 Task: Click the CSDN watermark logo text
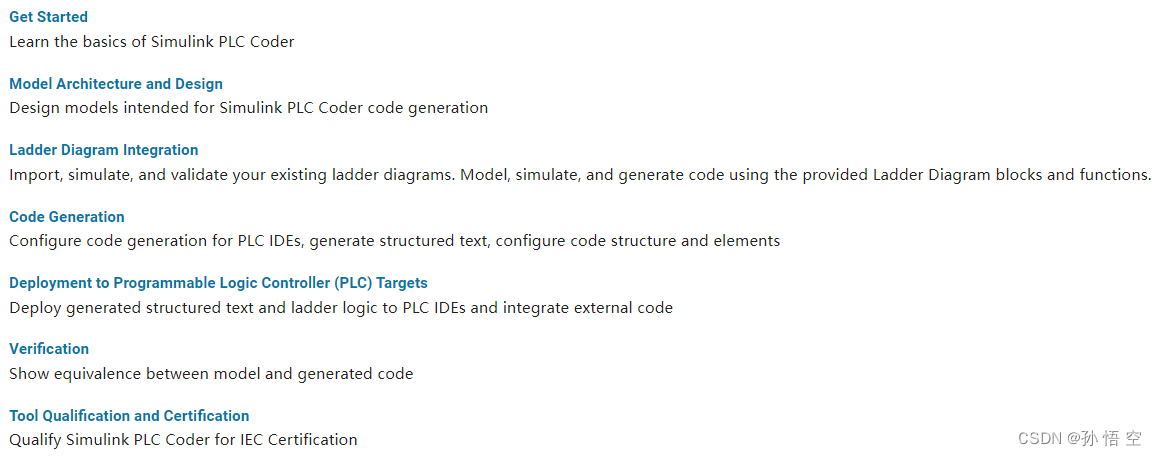[x=1040, y=438]
